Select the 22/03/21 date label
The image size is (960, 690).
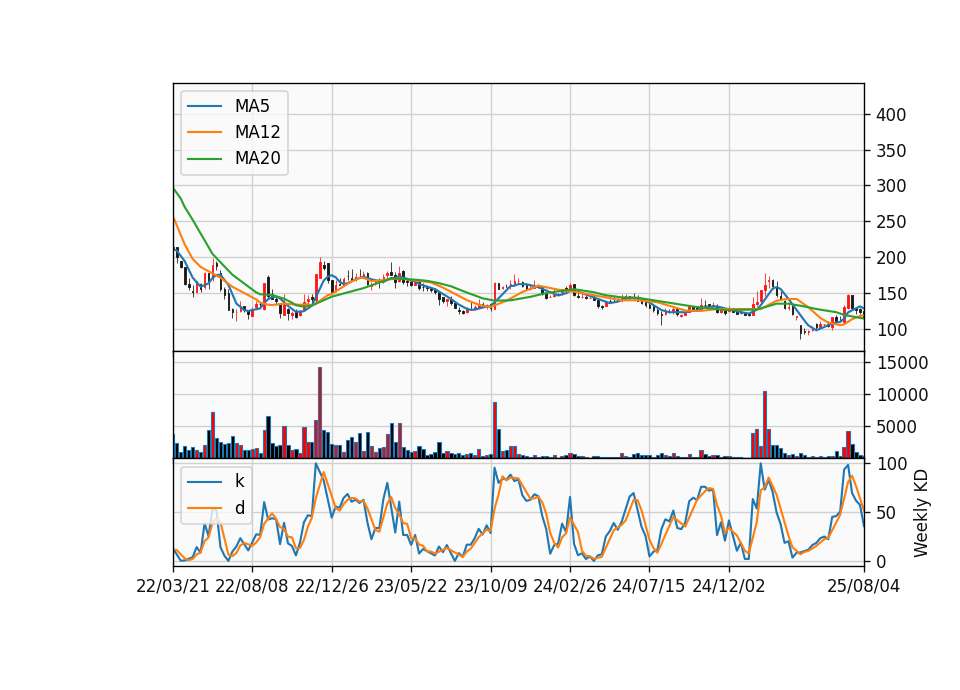(173, 586)
